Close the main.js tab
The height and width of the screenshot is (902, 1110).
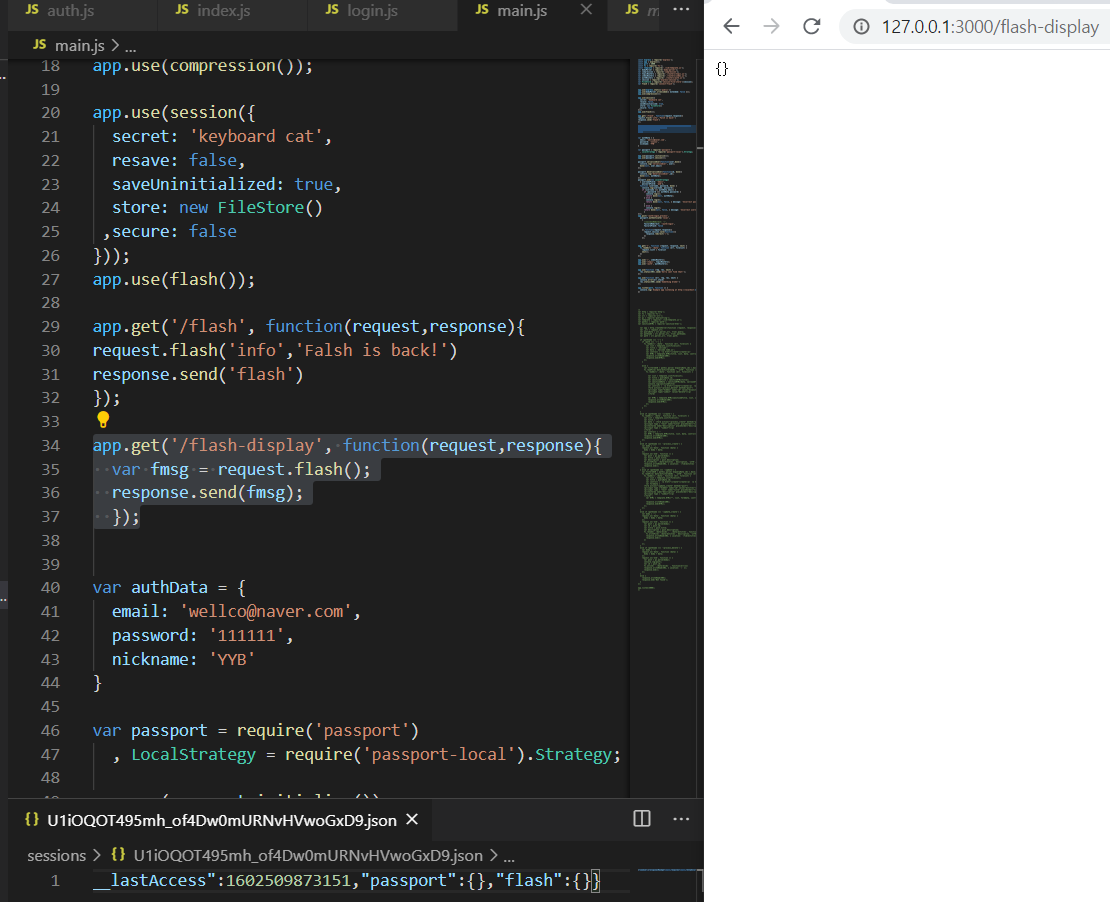[x=586, y=10]
